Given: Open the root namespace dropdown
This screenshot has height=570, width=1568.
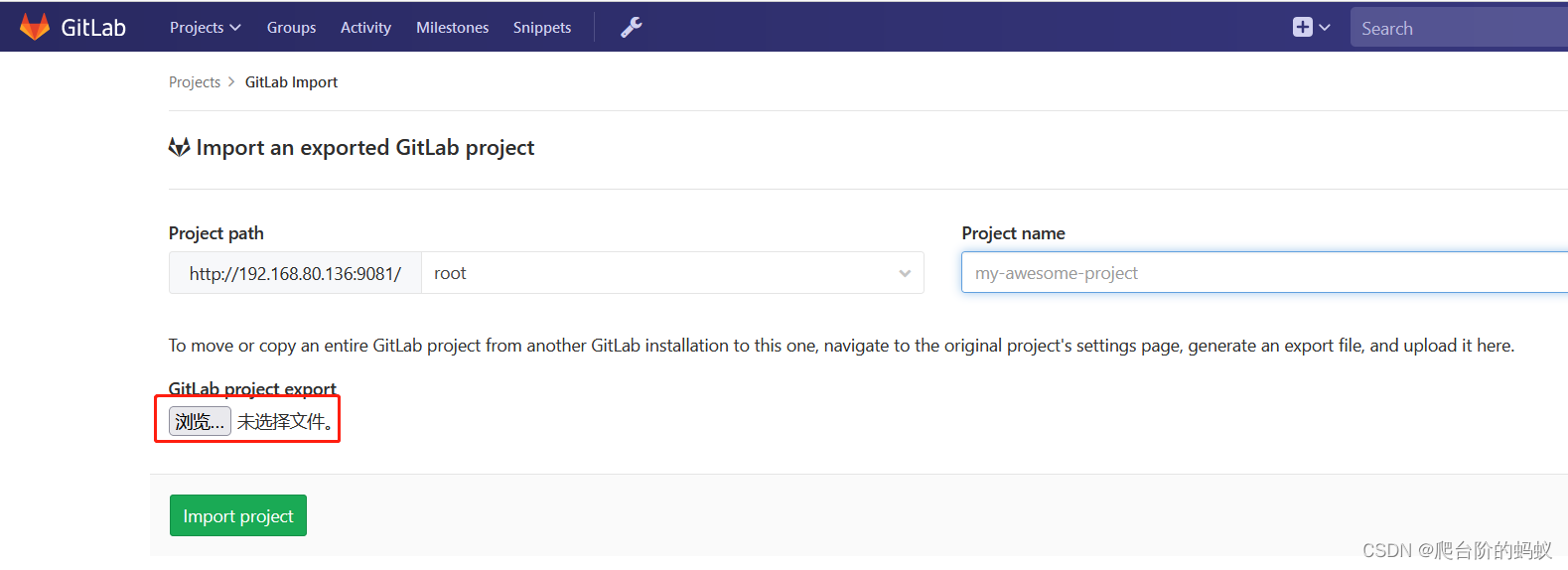Looking at the screenshot, I should point(672,273).
